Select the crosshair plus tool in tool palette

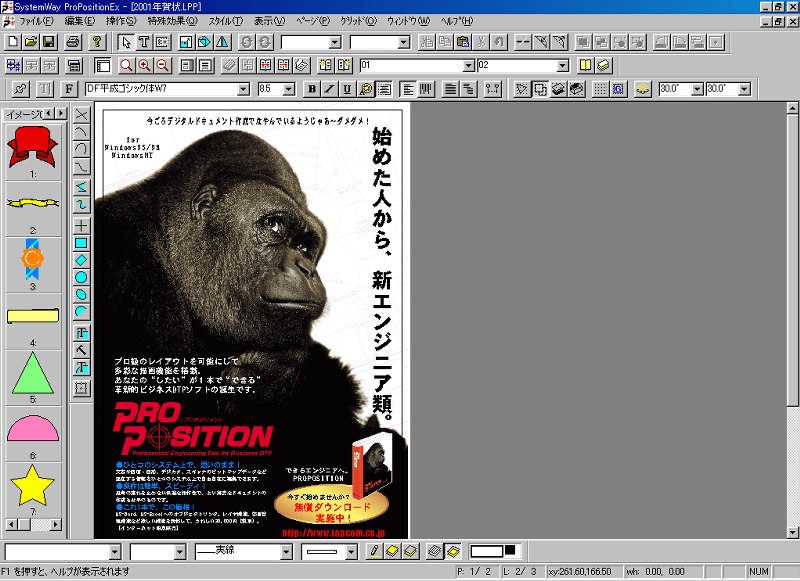click(x=81, y=225)
